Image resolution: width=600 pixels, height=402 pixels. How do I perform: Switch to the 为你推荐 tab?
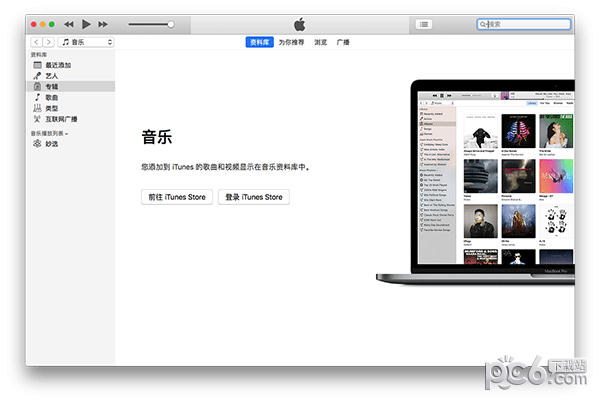tap(291, 42)
